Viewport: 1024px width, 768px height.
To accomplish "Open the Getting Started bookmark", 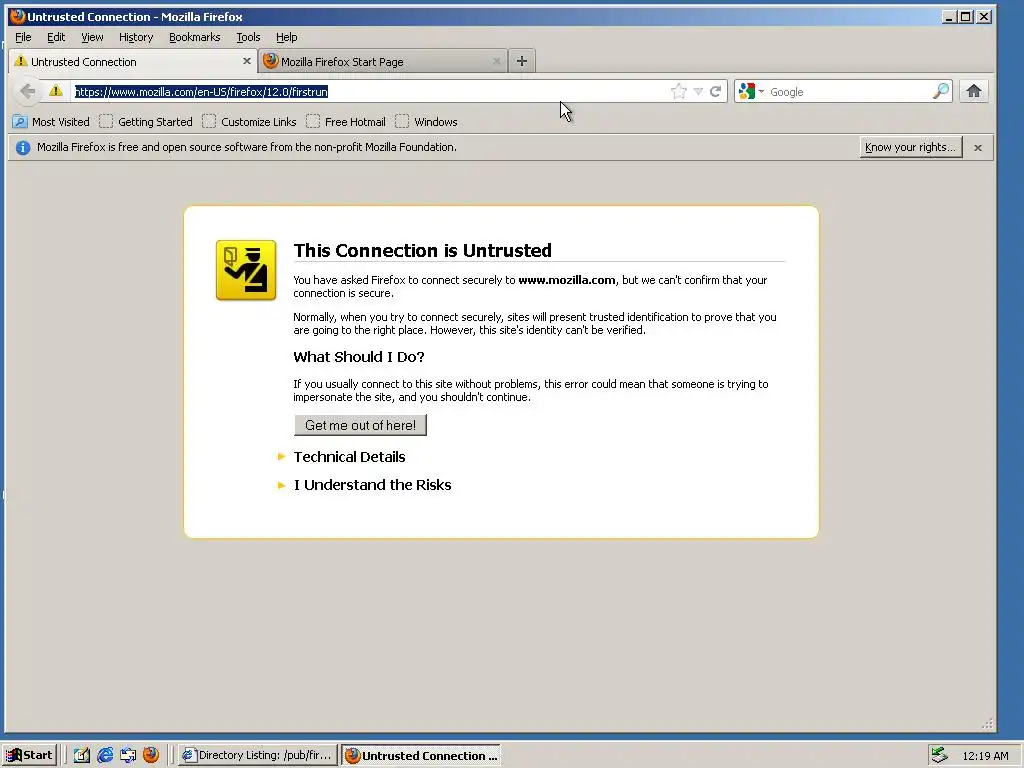I will (x=146, y=121).
